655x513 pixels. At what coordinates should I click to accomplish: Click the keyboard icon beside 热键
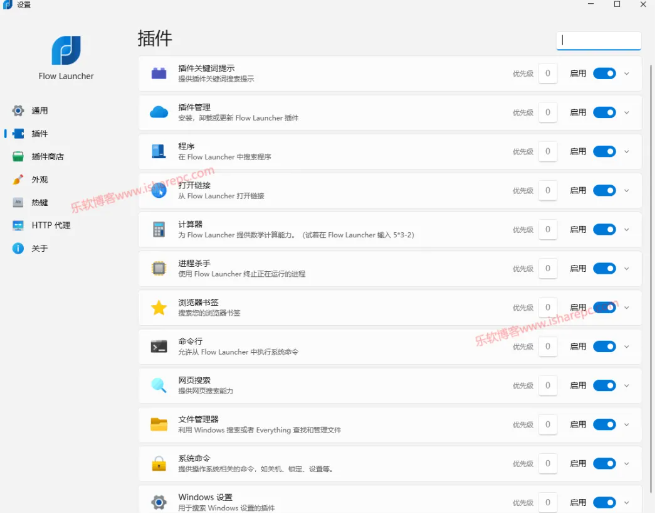pyautogui.click(x=18, y=203)
